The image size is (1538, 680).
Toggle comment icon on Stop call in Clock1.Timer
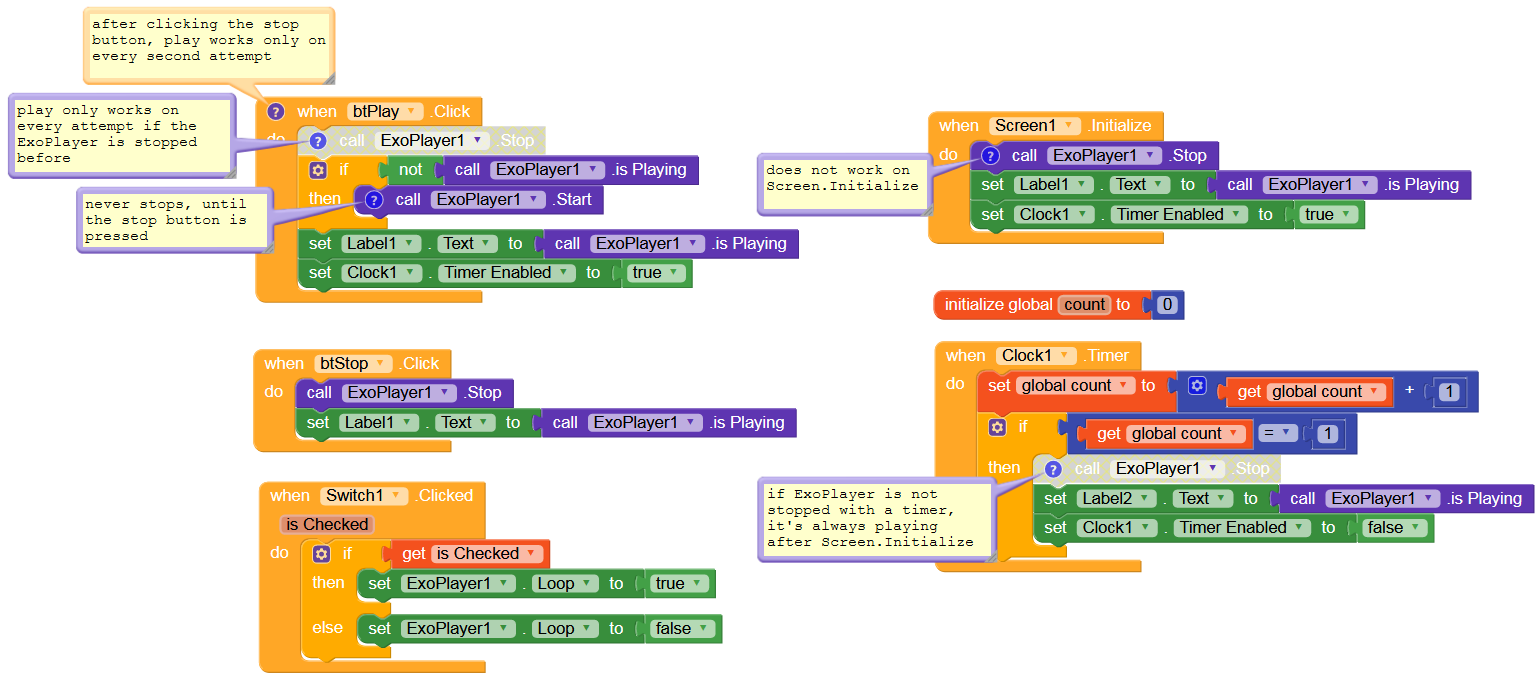(x=1052, y=469)
